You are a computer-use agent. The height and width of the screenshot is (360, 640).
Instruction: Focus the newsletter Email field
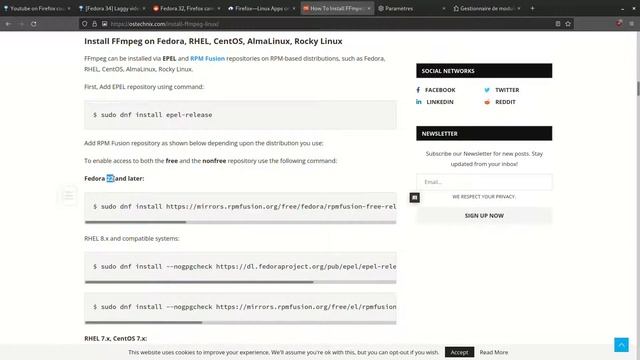pos(484,182)
